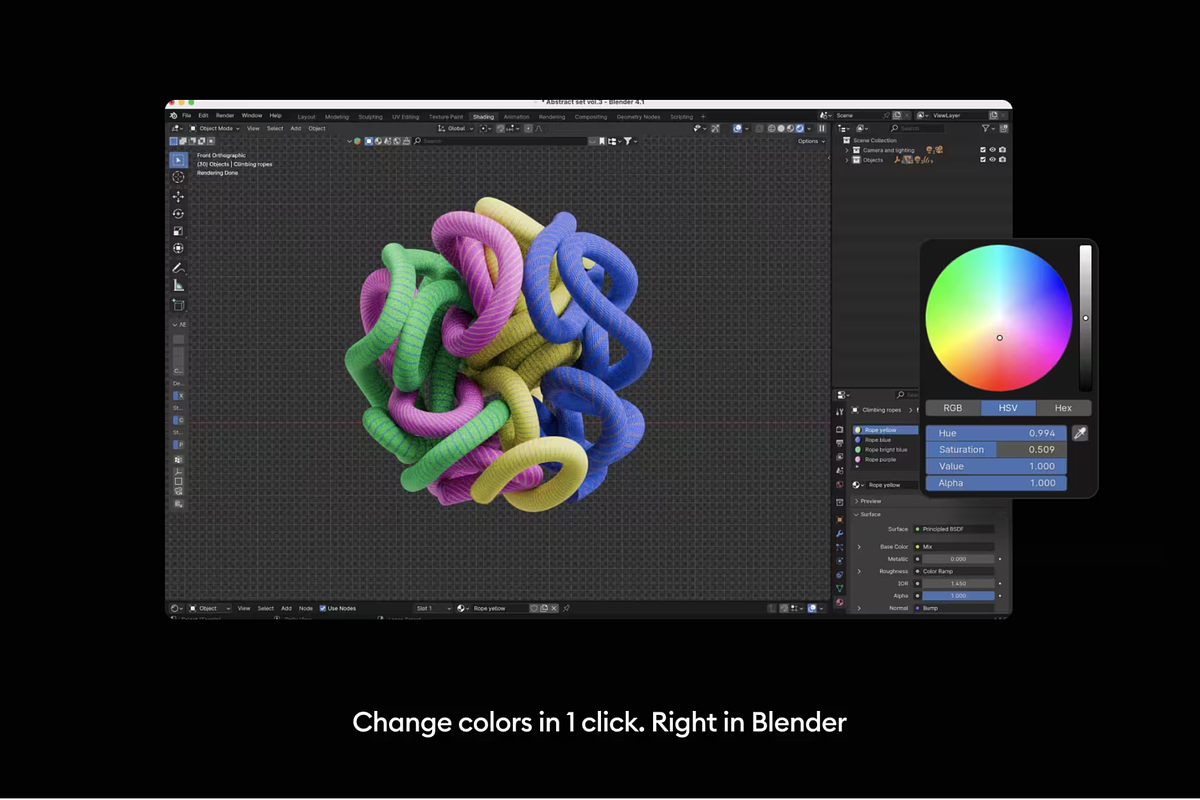
Task: Open the Render menu
Action: [225, 116]
